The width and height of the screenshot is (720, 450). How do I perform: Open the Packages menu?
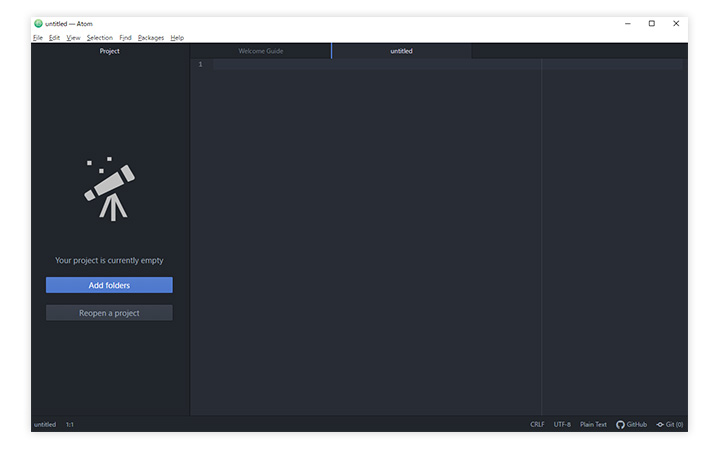pos(151,37)
